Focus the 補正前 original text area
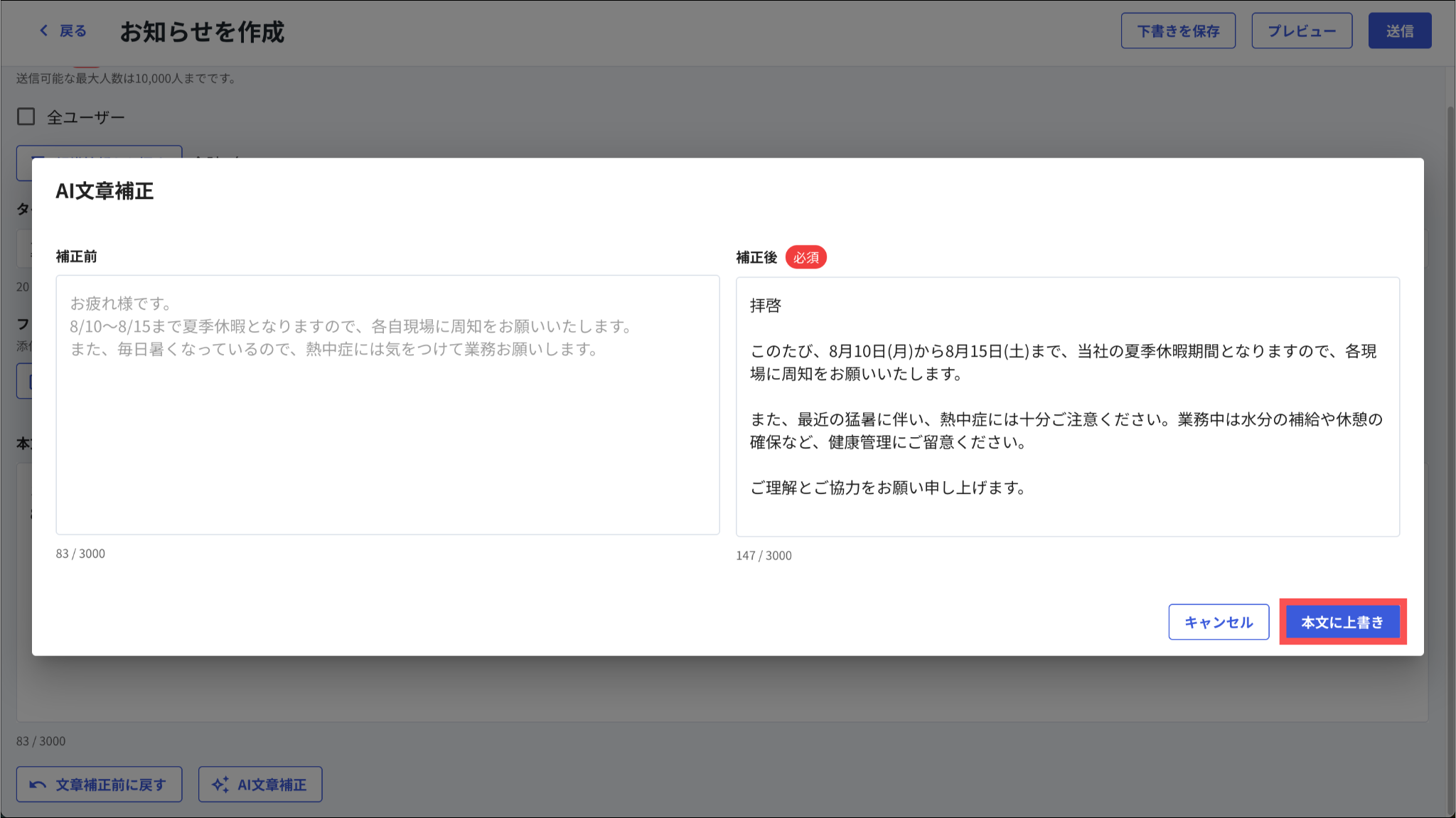Viewport: 1456px width, 818px height. click(x=387, y=426)
